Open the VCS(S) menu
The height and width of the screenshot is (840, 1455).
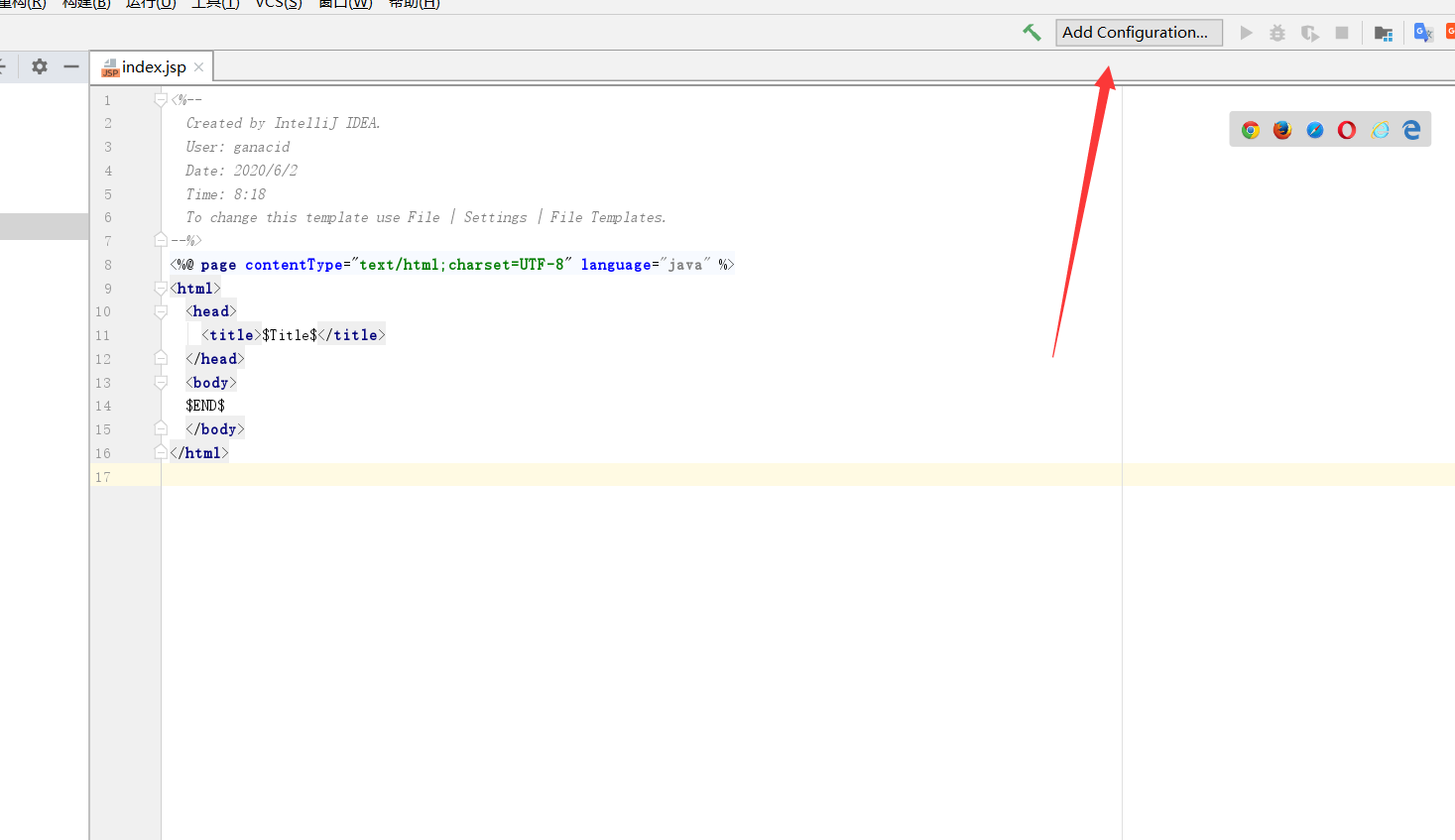[279, 4]
